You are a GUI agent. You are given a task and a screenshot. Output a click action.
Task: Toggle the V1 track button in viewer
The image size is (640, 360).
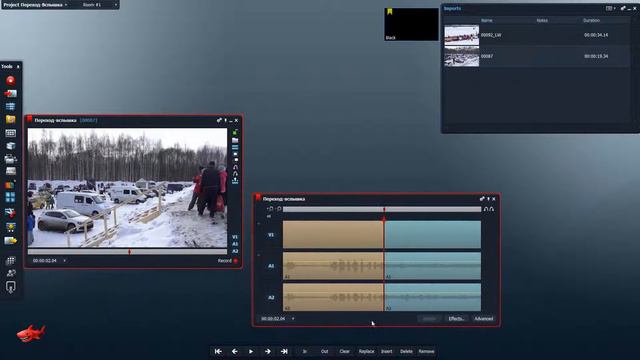(235, 237)
